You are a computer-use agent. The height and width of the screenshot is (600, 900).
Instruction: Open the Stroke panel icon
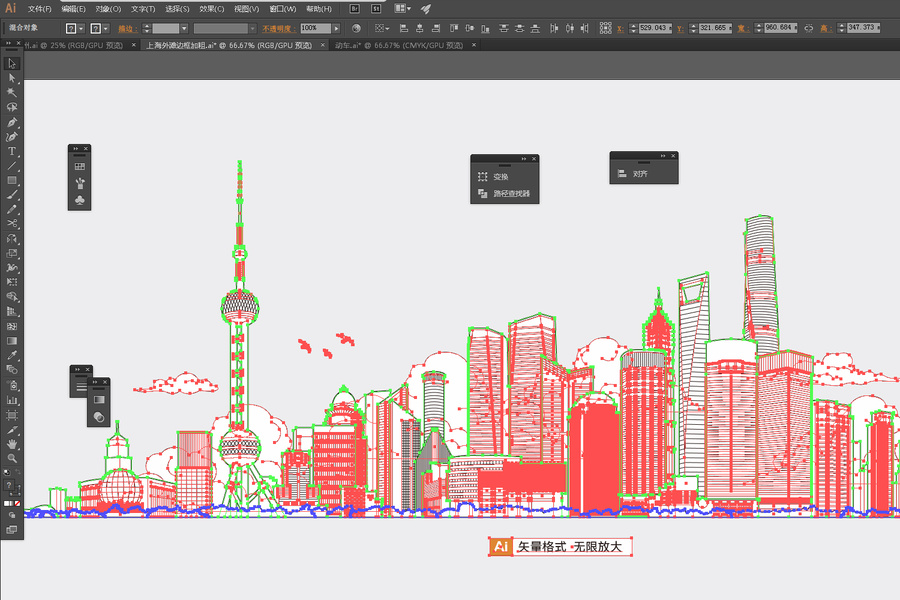[x=82, y=386]
